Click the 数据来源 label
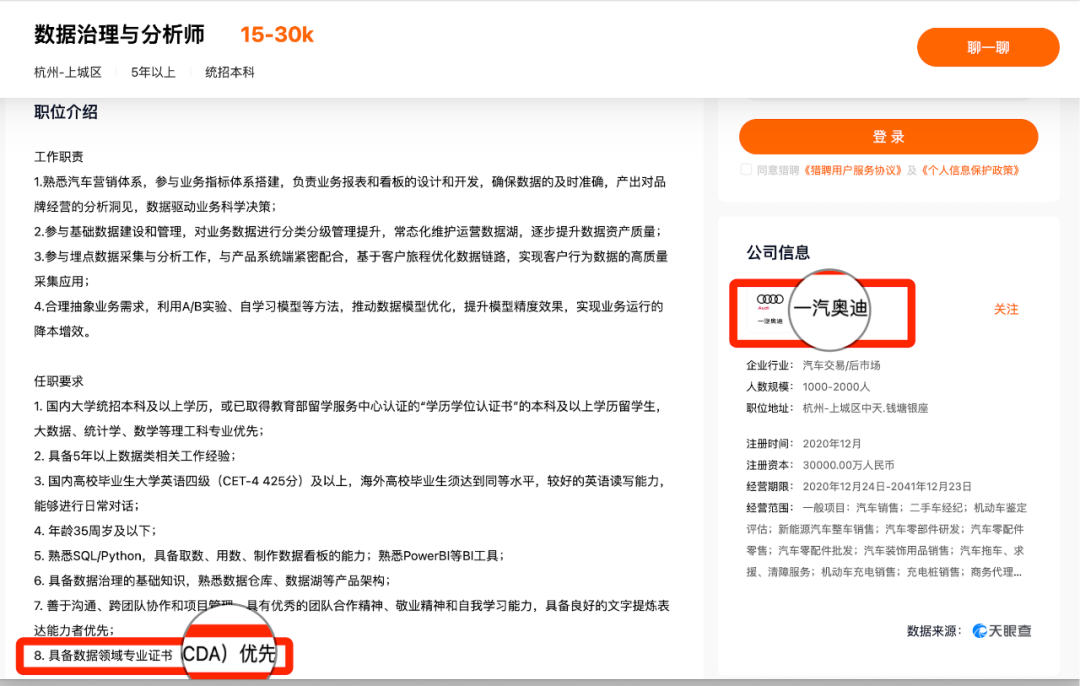The height and width of the screenshot is (686, 1080). pyautogui.click(x=933, y=631)
